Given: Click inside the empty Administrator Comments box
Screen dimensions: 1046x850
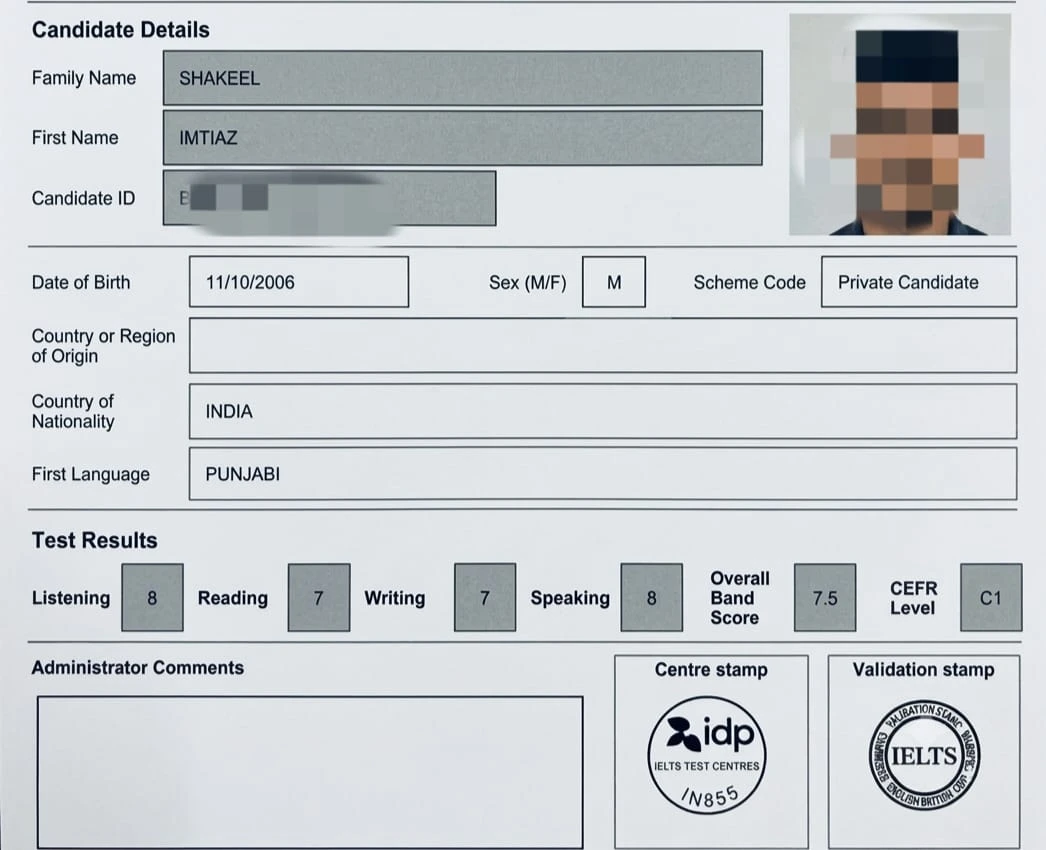Looking at the screenshot, I should pyautogui.click(x=310, y=773).
